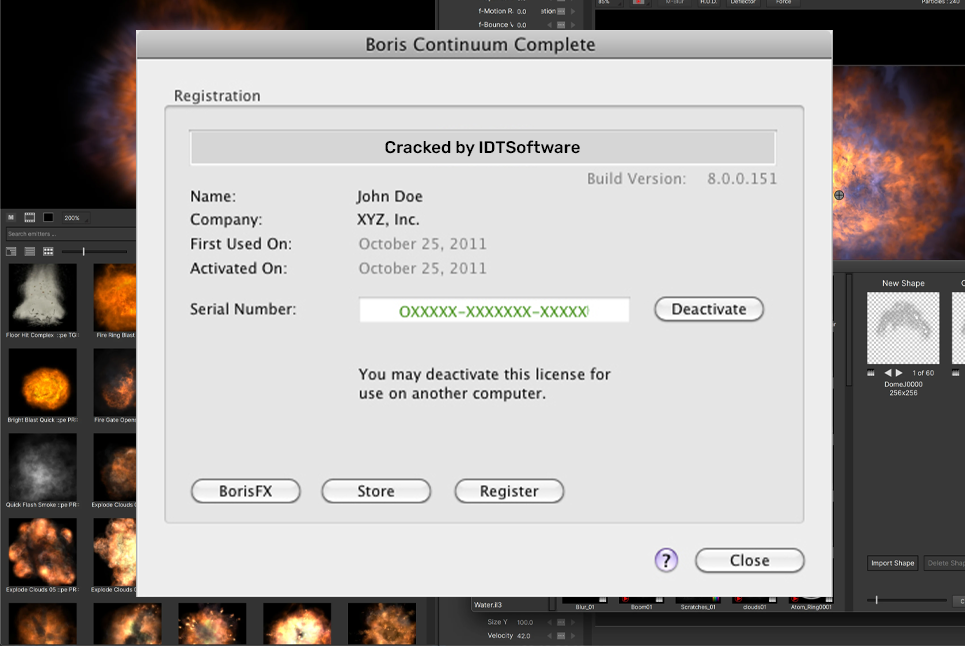This screenshot has height=646, width=965.
Task: Click the f-Bounce keyframe icon
Action: pyautogui.click(x=561, y=25)
